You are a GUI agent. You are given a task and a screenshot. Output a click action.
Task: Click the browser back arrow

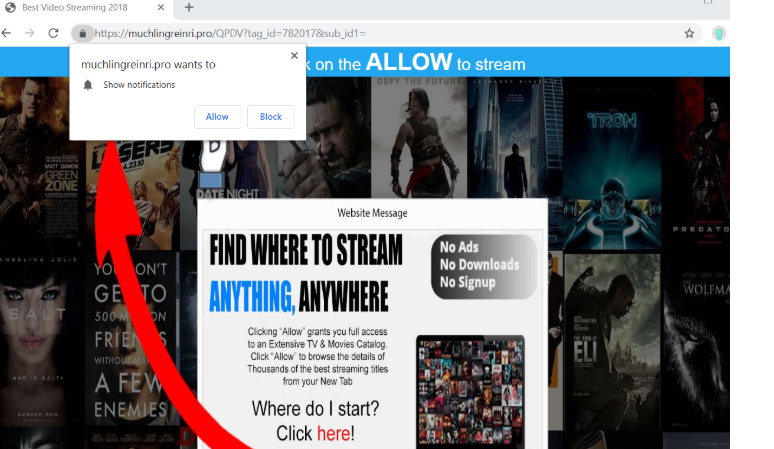click(8, 33)
